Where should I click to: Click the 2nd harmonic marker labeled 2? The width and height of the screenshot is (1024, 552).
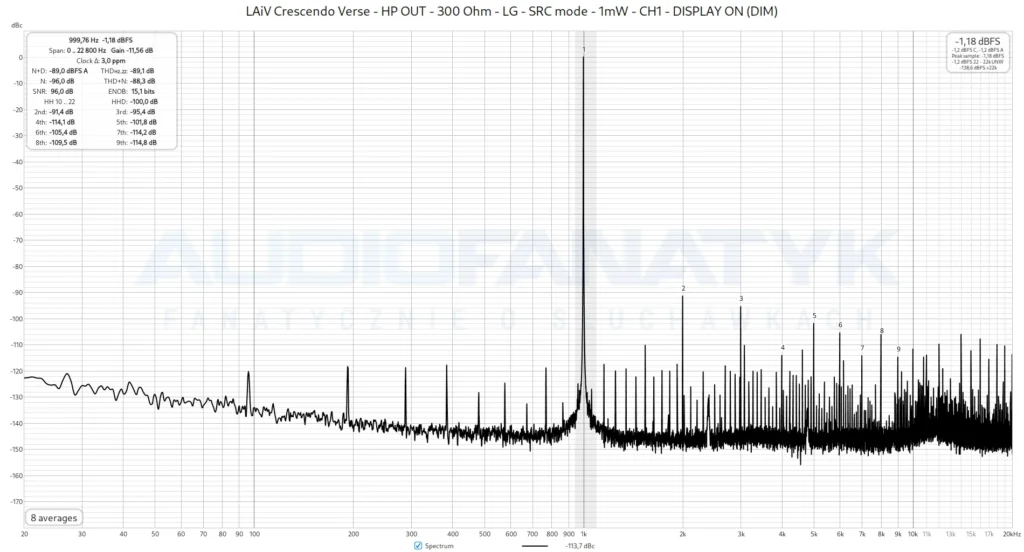click(683, 288)
